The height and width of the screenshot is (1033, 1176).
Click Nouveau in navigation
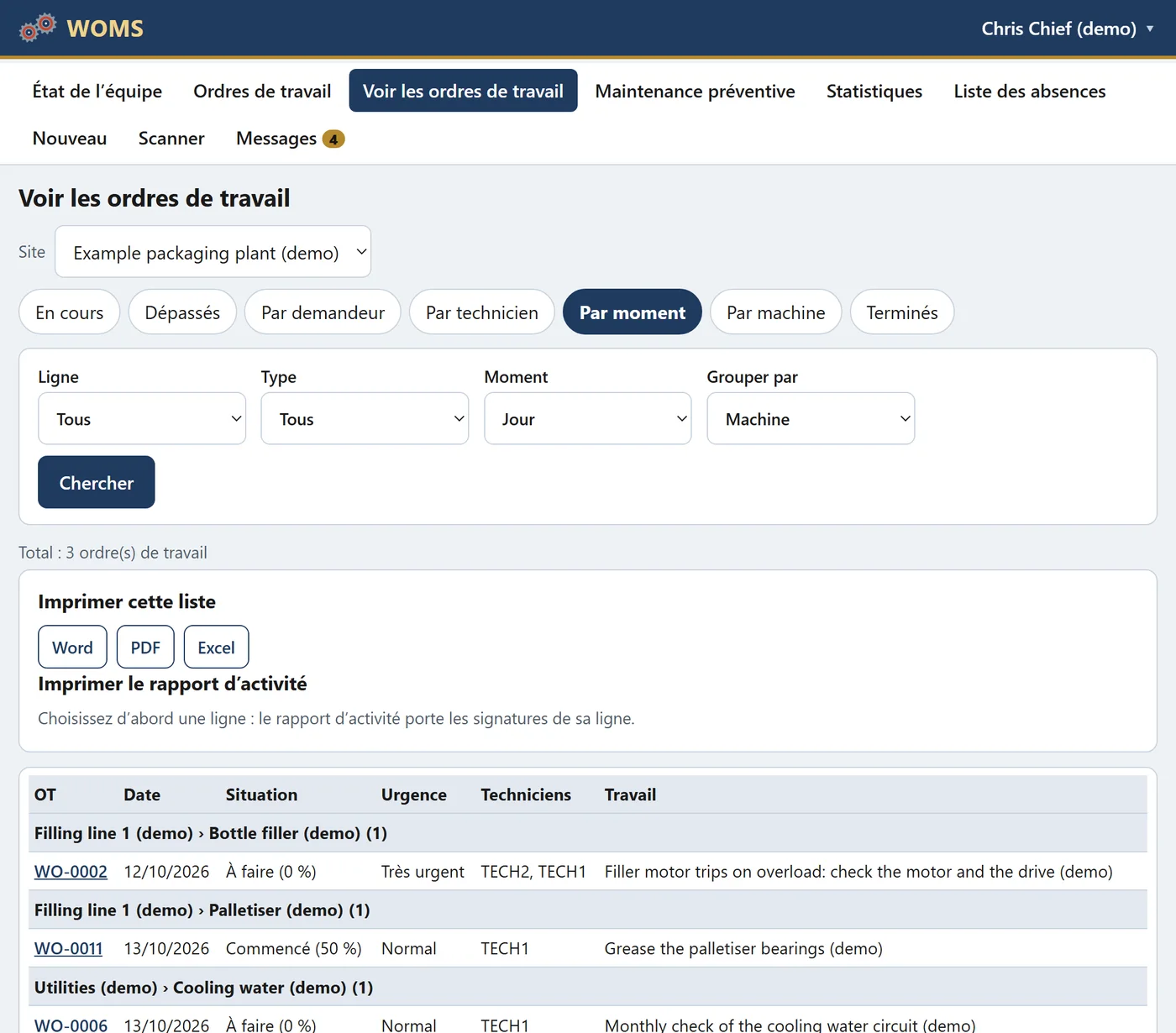(70, 138)
